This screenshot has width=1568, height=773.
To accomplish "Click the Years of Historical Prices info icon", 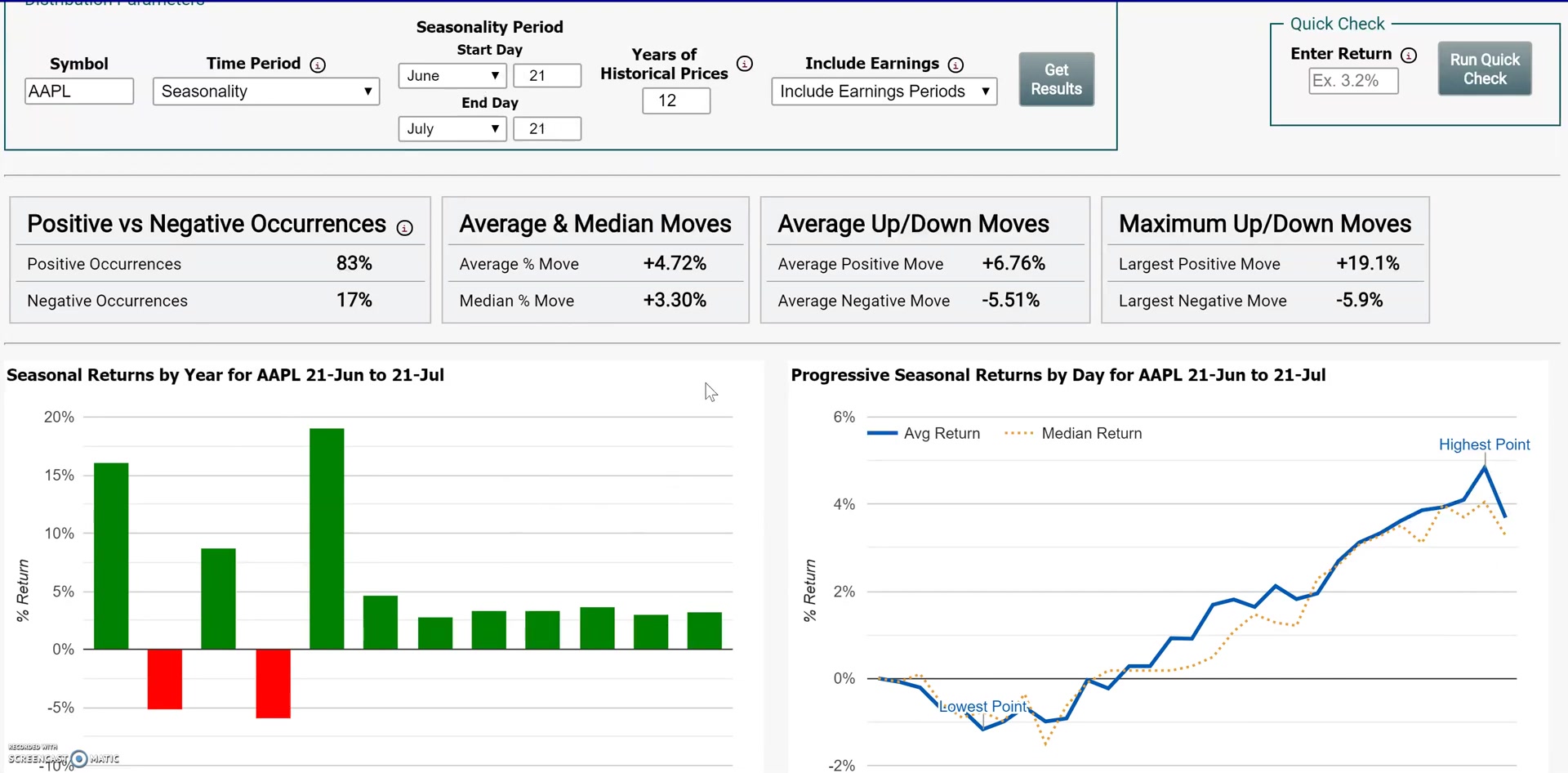I will click(744, 64).
